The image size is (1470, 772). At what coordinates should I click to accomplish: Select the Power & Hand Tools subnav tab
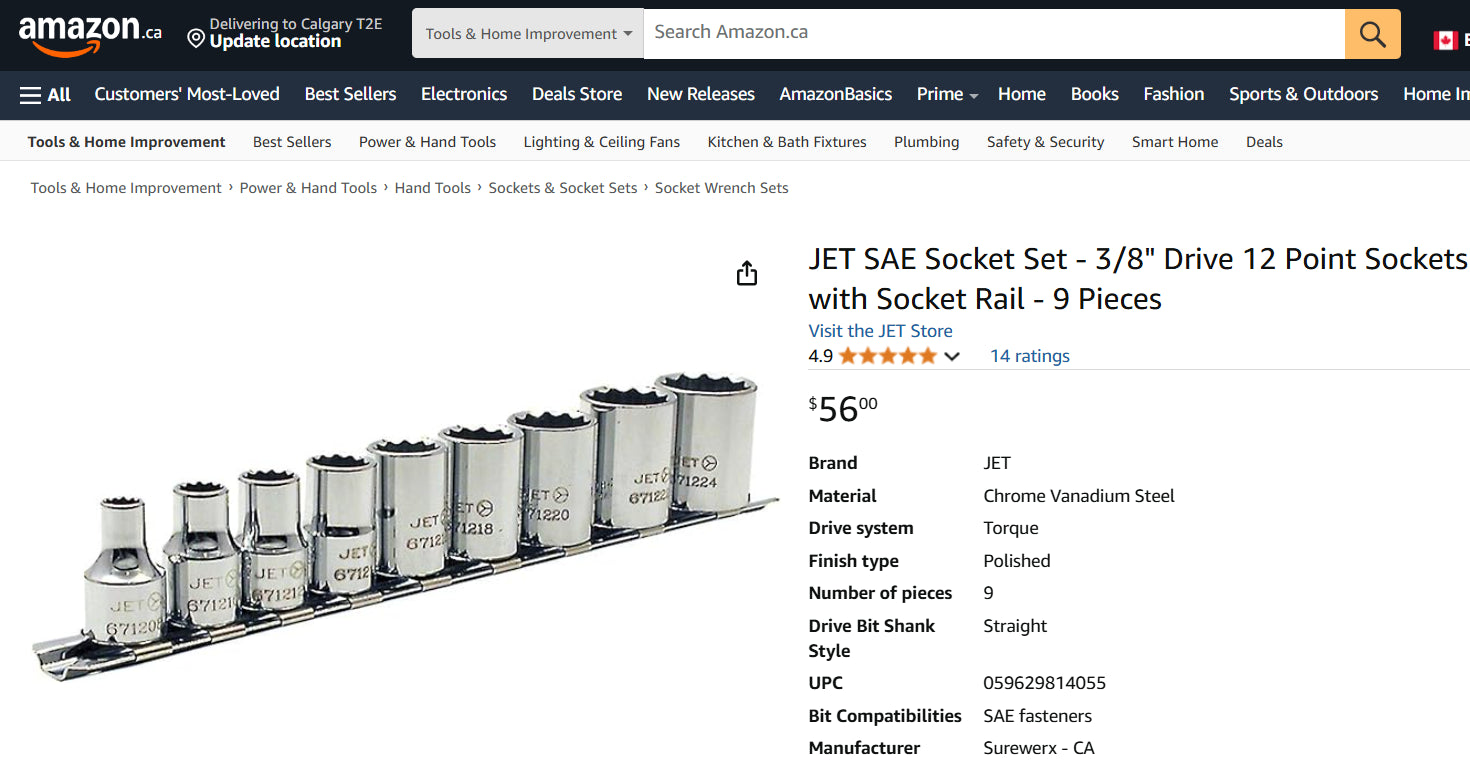(x=427, y=142)
